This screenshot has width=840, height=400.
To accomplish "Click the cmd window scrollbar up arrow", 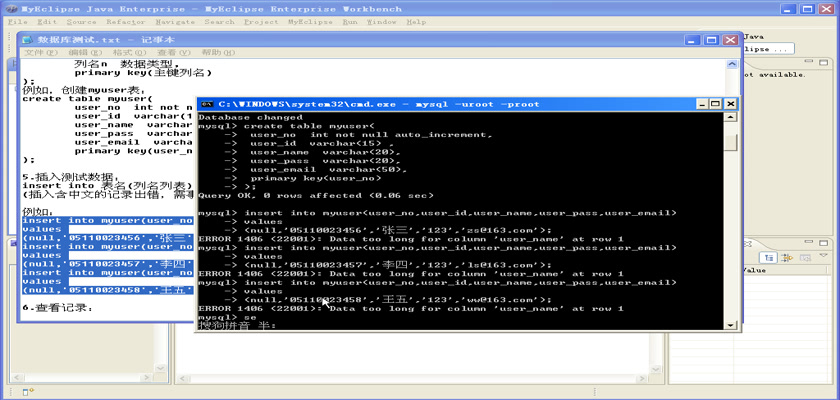I will point(731,117).
